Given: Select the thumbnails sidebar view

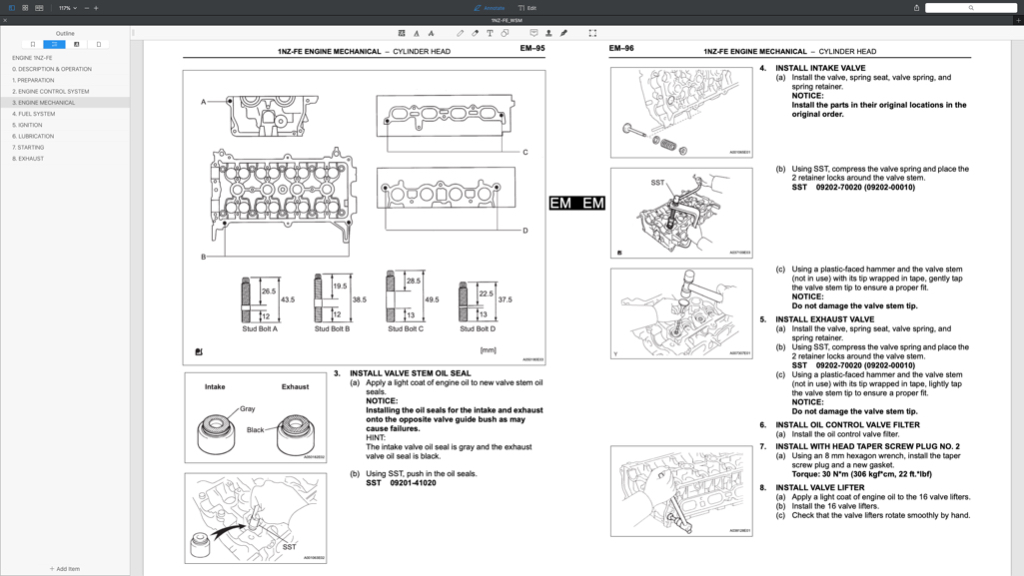Looking at the screenshot, I should (99, 44).
